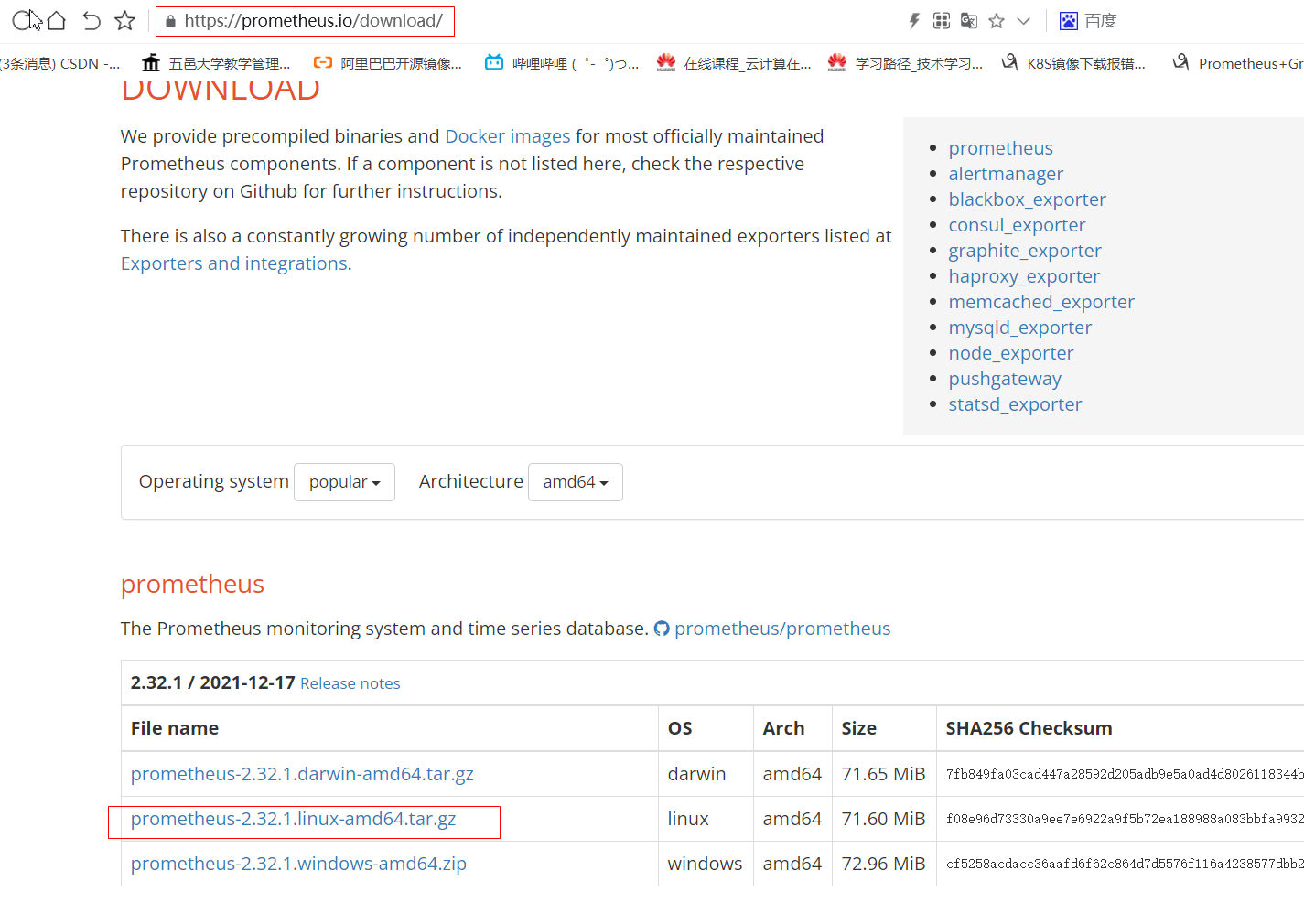This screenshot has height=924, width=1304.
Task: Click the undo/back arrow icon
Action: [91, 20]
